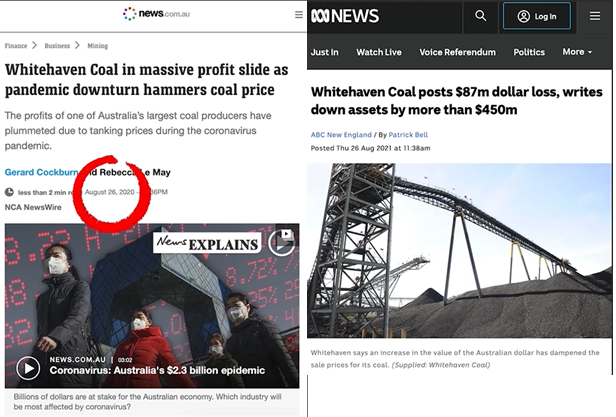Open the ABC News search icon
The image size is (616, 417).
coord(480,16)
